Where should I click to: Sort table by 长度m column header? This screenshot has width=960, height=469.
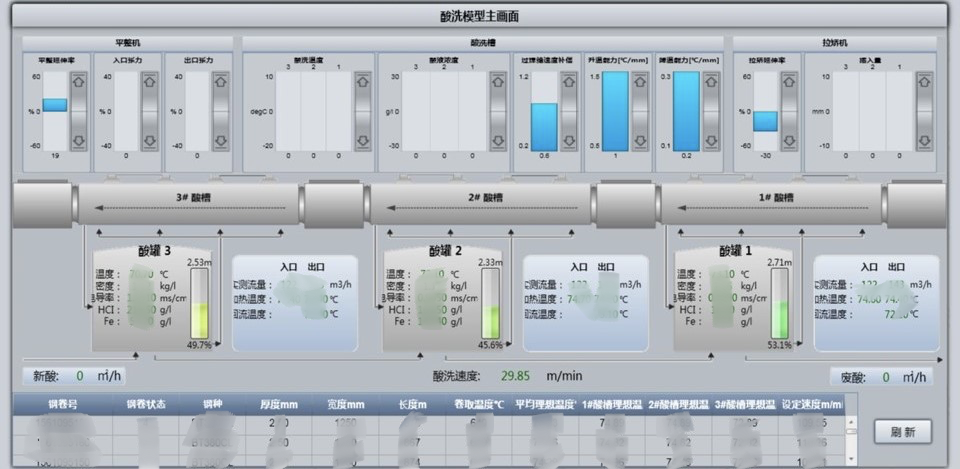(x=412, y=405)
